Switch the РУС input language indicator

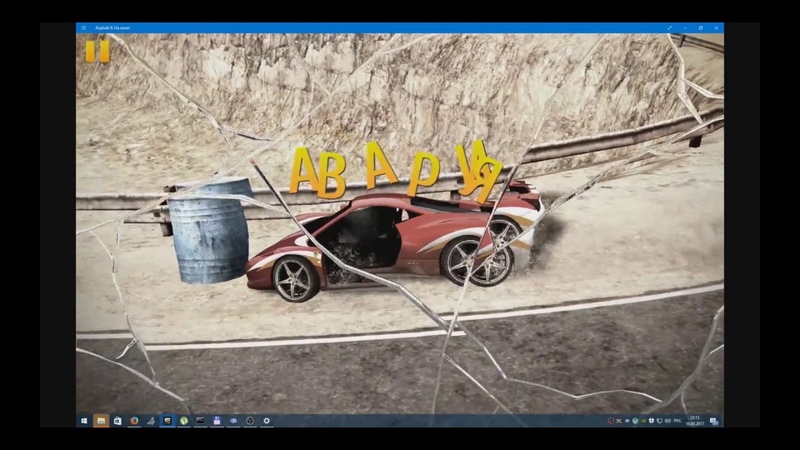(677, 421)
